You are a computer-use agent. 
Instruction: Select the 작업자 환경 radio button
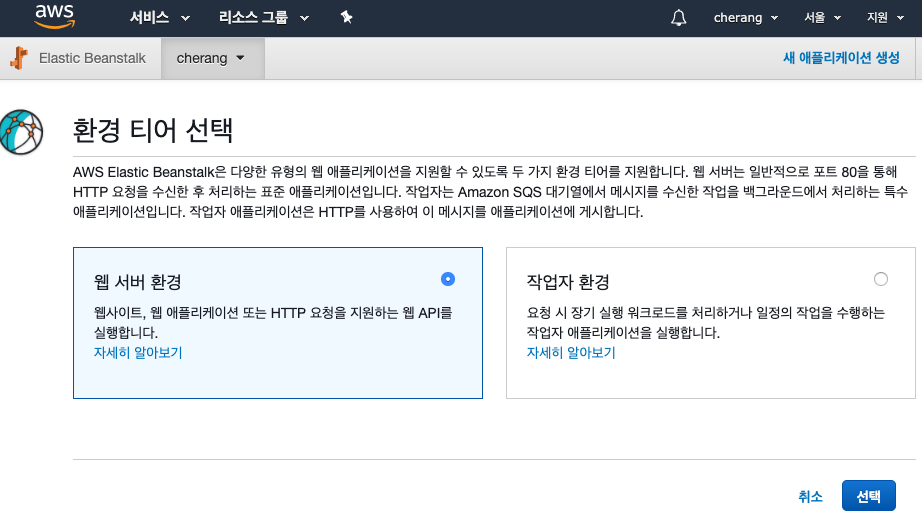tap(881, 279)
